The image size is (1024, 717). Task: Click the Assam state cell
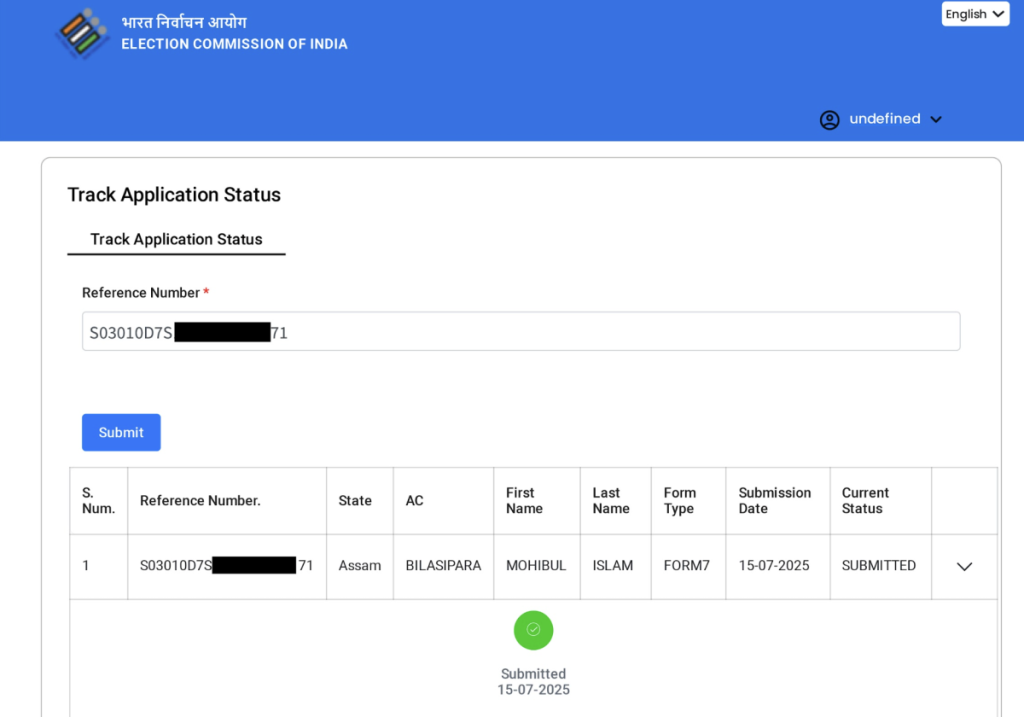coord(359,566)
